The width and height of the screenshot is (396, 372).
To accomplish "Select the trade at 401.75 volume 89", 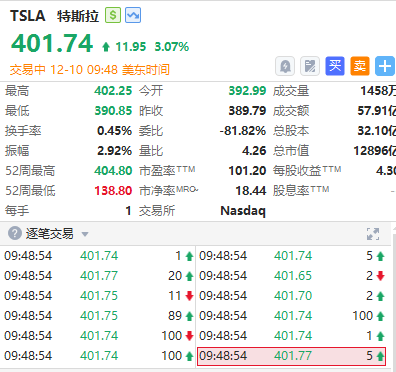I will point(99,316).
